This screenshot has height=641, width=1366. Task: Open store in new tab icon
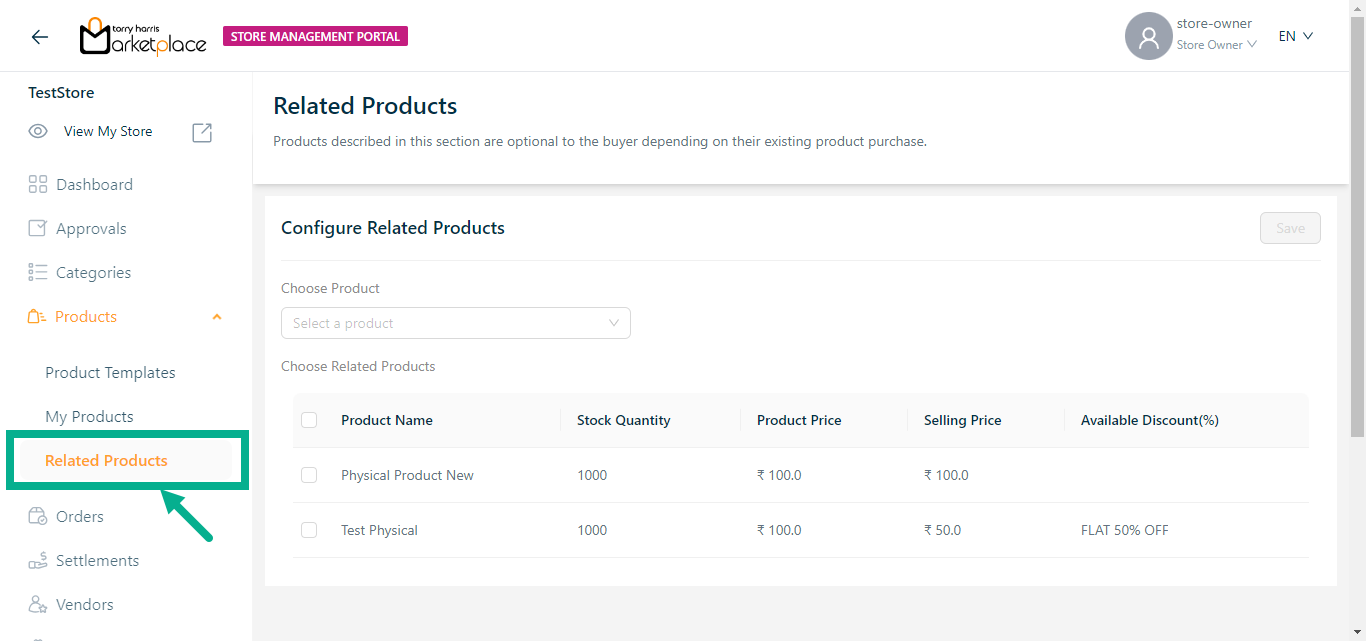point(202,132)
